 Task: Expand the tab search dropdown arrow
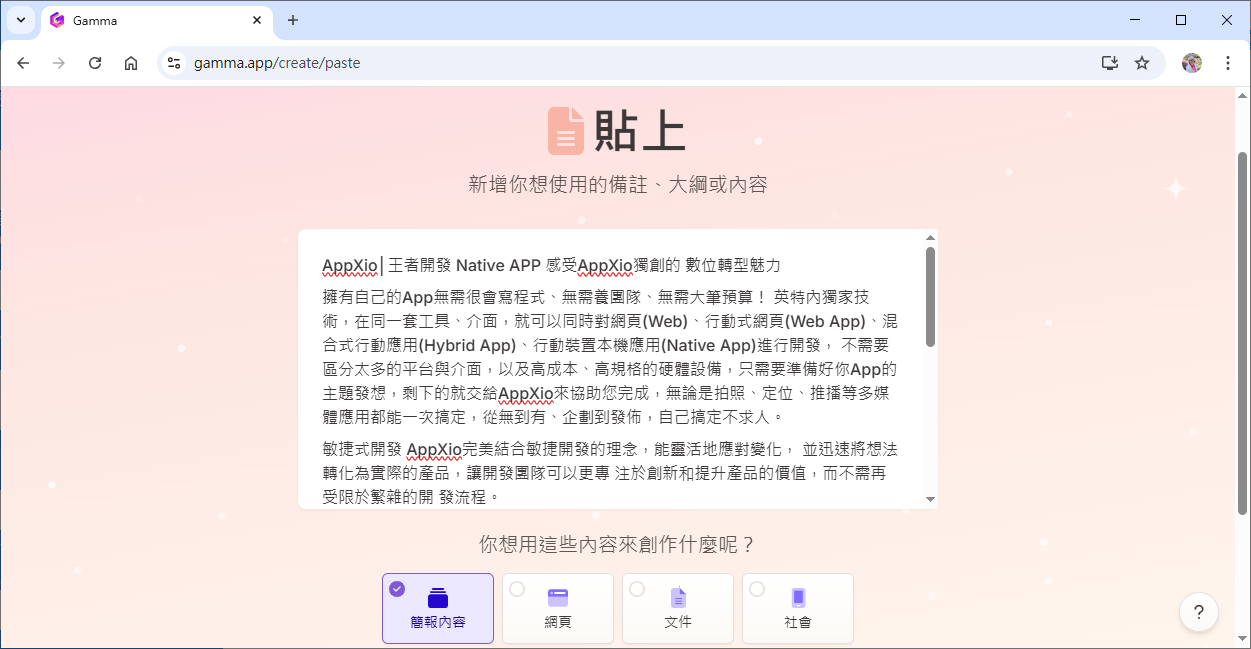[x=21, y=20]
